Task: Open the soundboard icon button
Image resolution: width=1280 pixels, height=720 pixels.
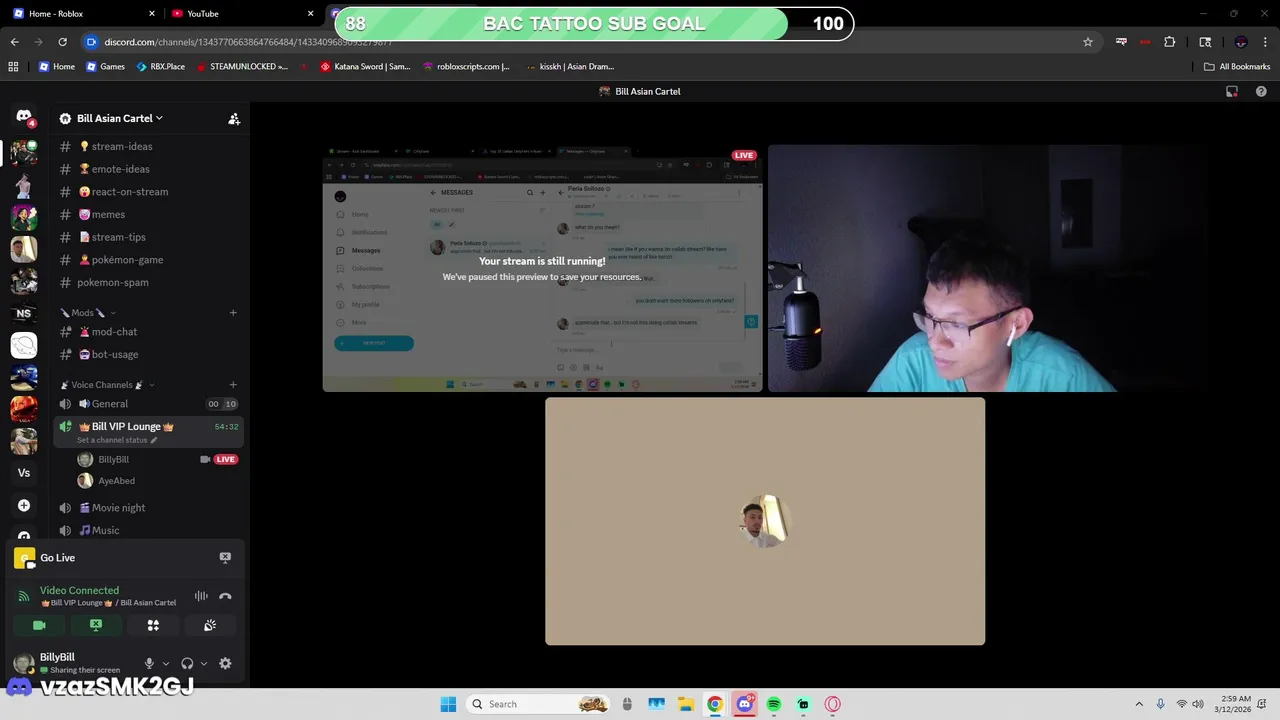Action: (x=210, y=625)
